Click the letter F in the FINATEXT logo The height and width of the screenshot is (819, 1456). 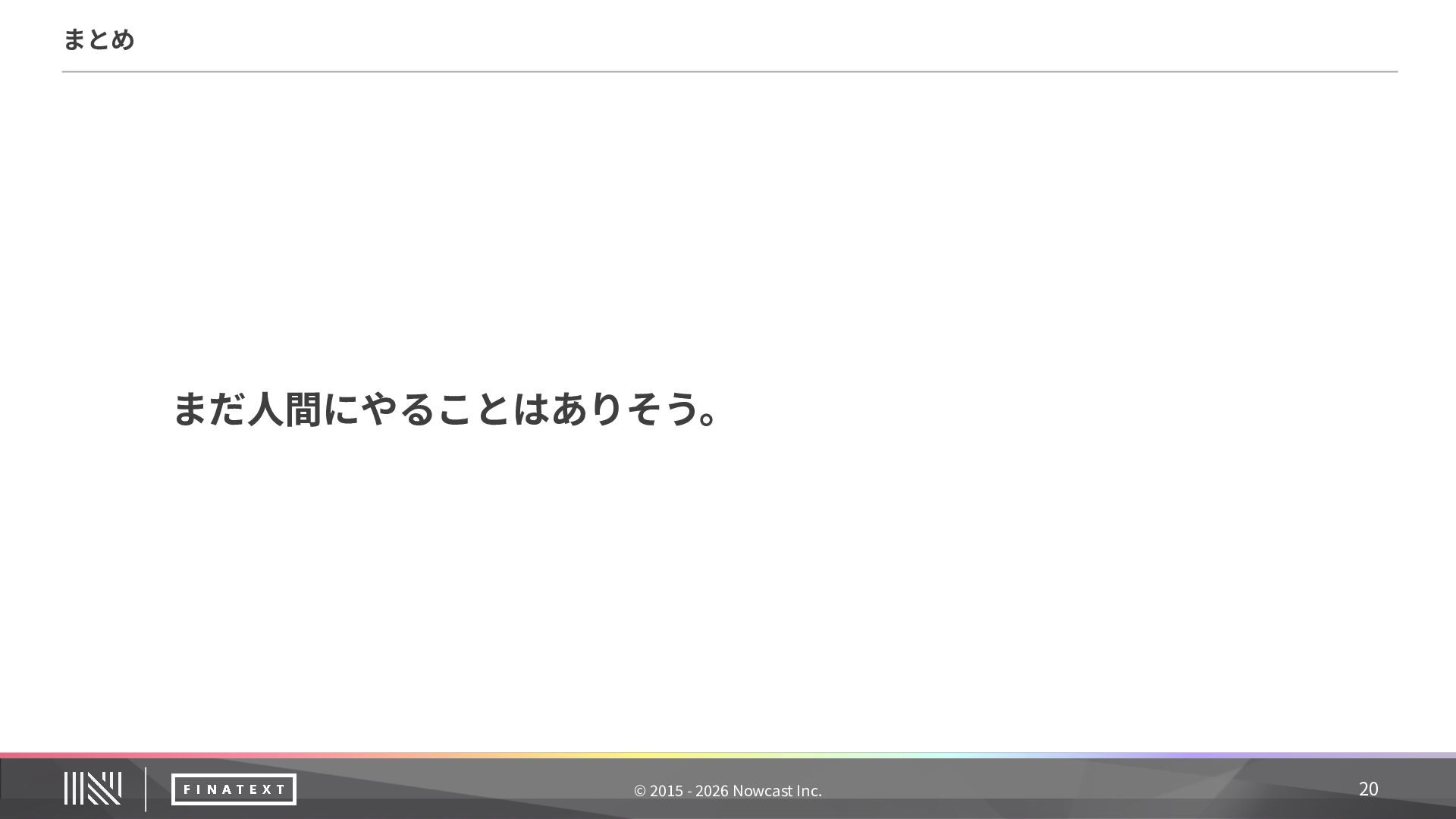[x=187, y=789]
